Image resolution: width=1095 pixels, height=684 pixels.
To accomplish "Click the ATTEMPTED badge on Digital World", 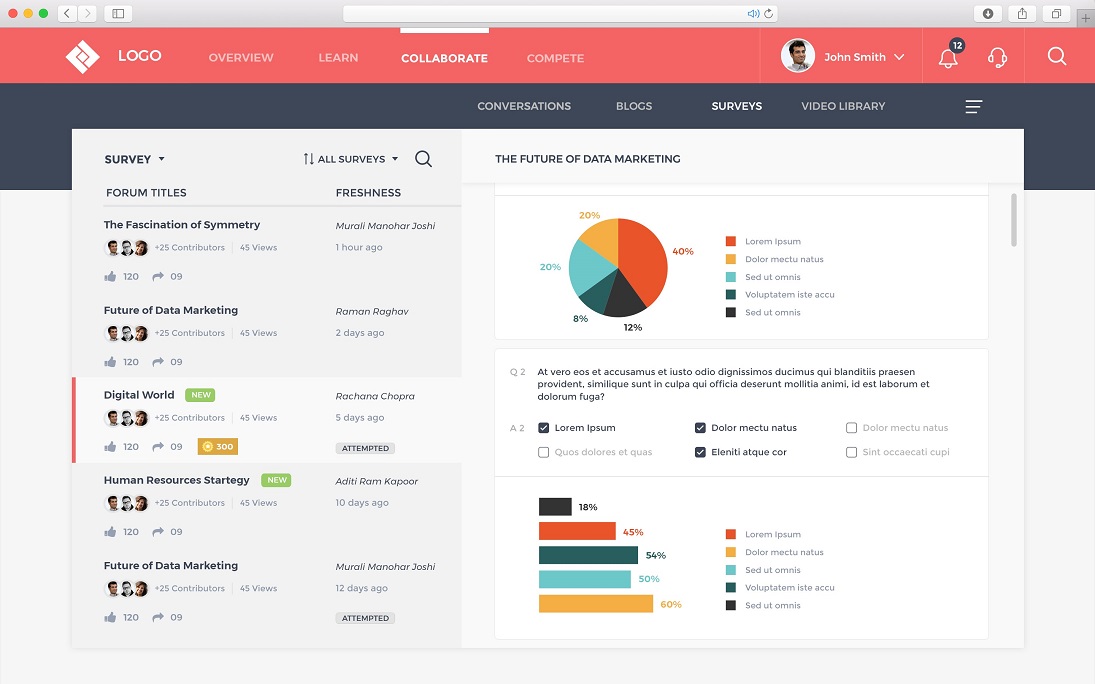I will 365,449.
